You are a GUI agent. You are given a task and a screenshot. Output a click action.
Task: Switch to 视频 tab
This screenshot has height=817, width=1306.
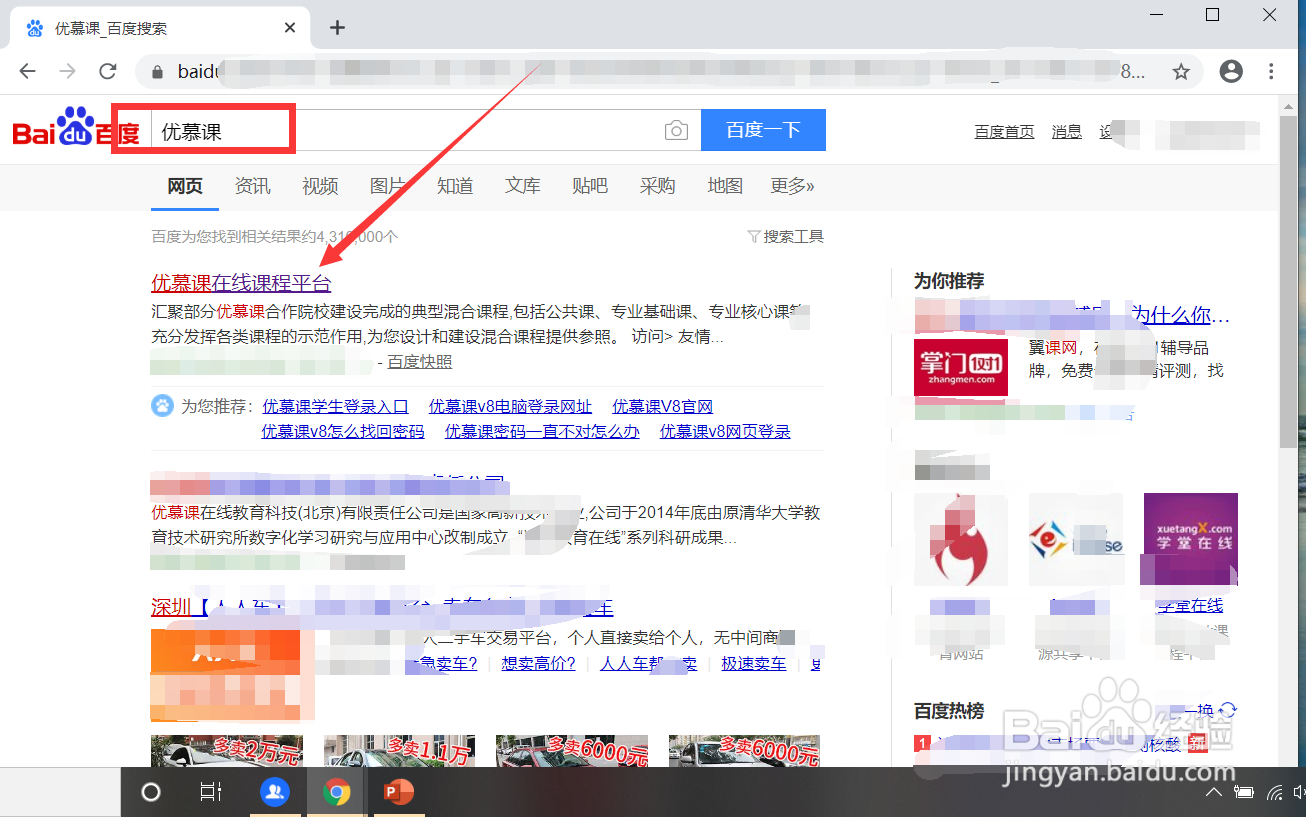(320, 186)
